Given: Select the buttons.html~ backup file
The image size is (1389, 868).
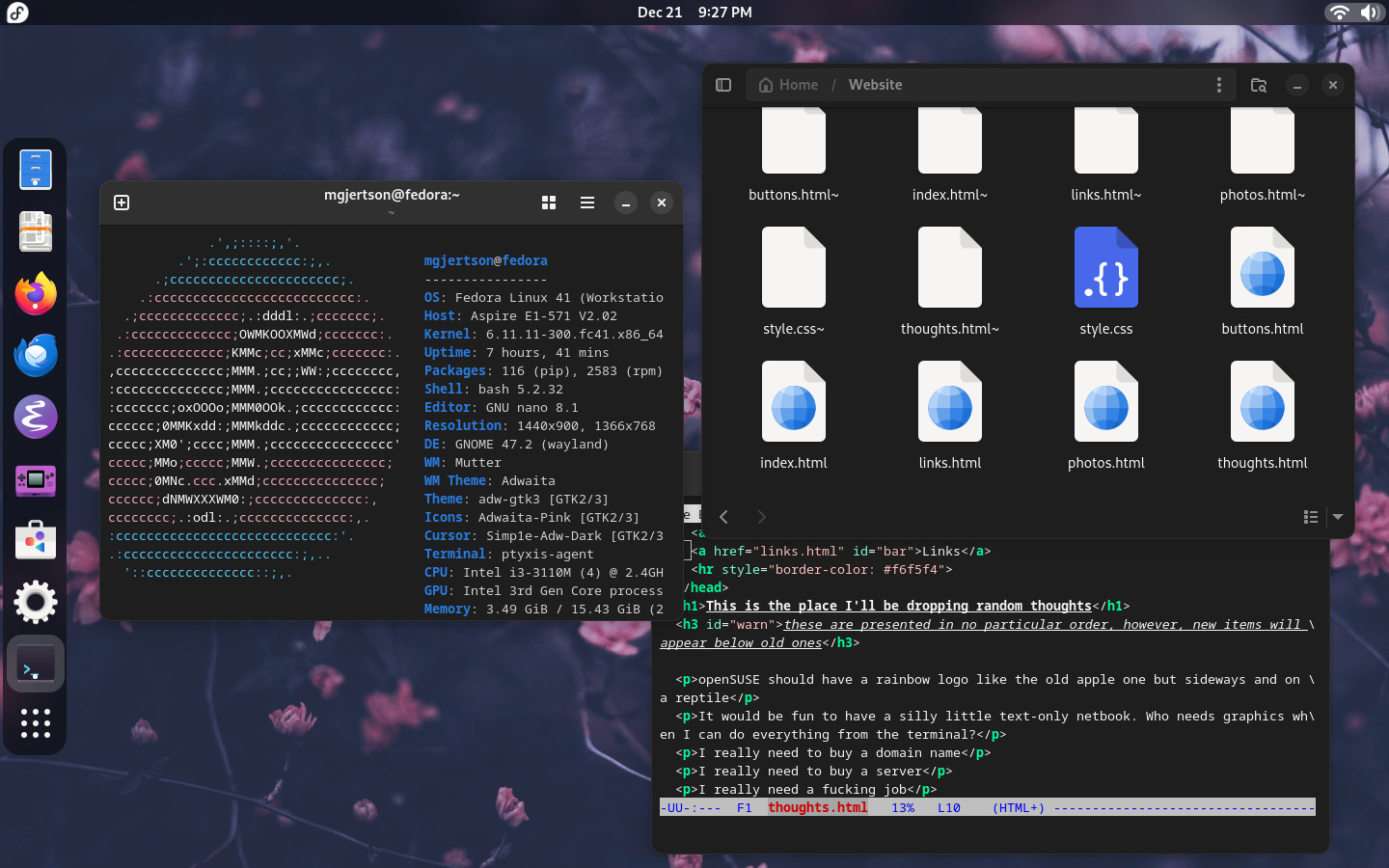Looking at the screenshot, I should click(x=794, y=154).
